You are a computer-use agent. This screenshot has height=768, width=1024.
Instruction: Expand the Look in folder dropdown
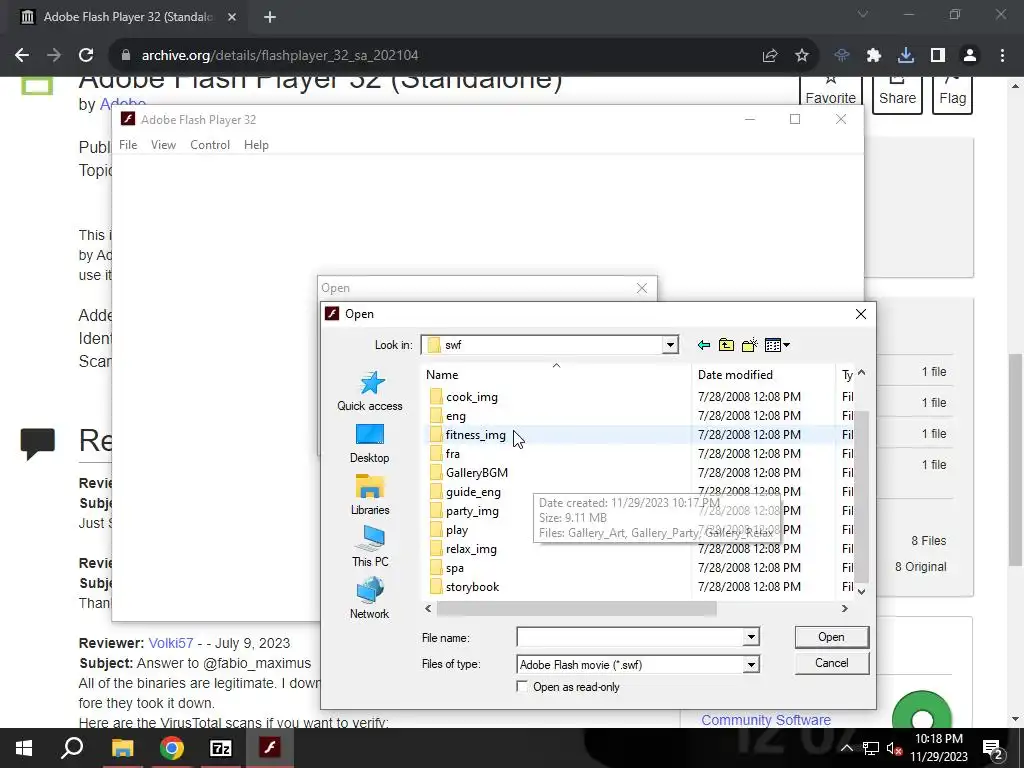(x=669, y=345)
